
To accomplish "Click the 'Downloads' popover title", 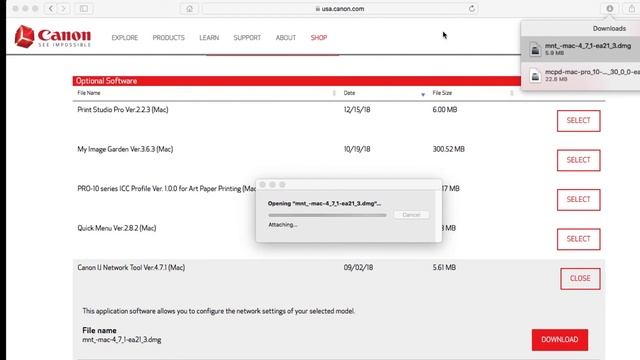I will tap(609, 29).
